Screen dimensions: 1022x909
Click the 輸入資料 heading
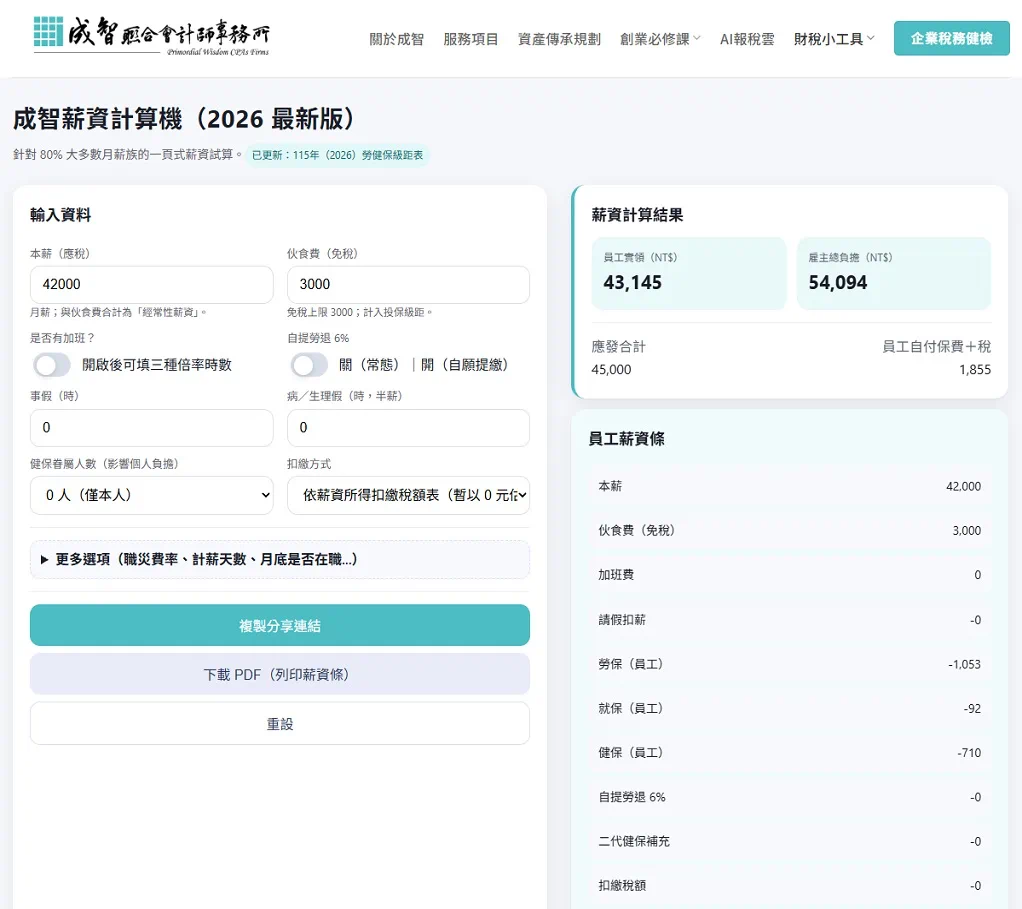(x=61, y=215)
